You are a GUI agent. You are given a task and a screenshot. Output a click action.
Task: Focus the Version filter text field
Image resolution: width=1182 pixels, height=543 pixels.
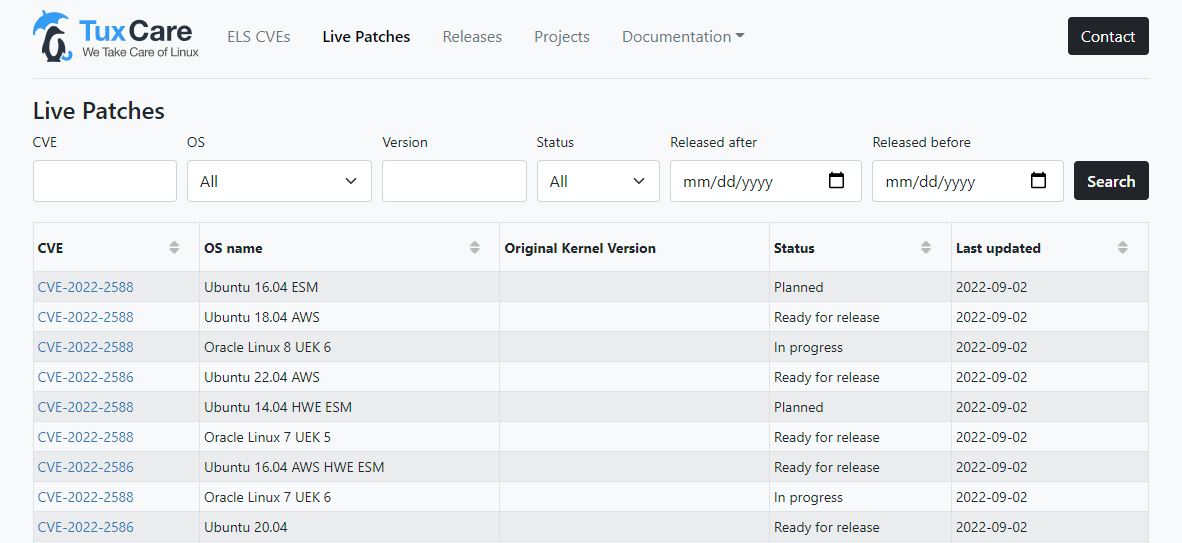(x=454, y=181)
